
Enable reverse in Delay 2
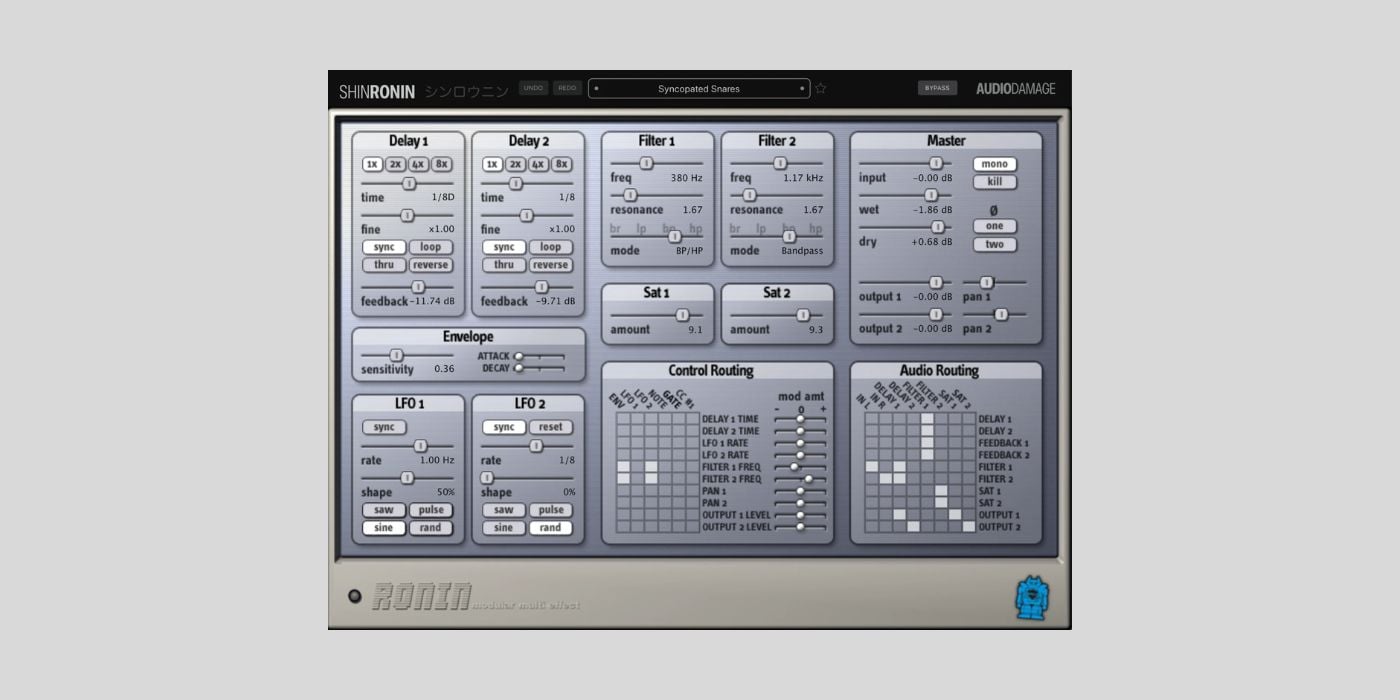click(551, 265)
